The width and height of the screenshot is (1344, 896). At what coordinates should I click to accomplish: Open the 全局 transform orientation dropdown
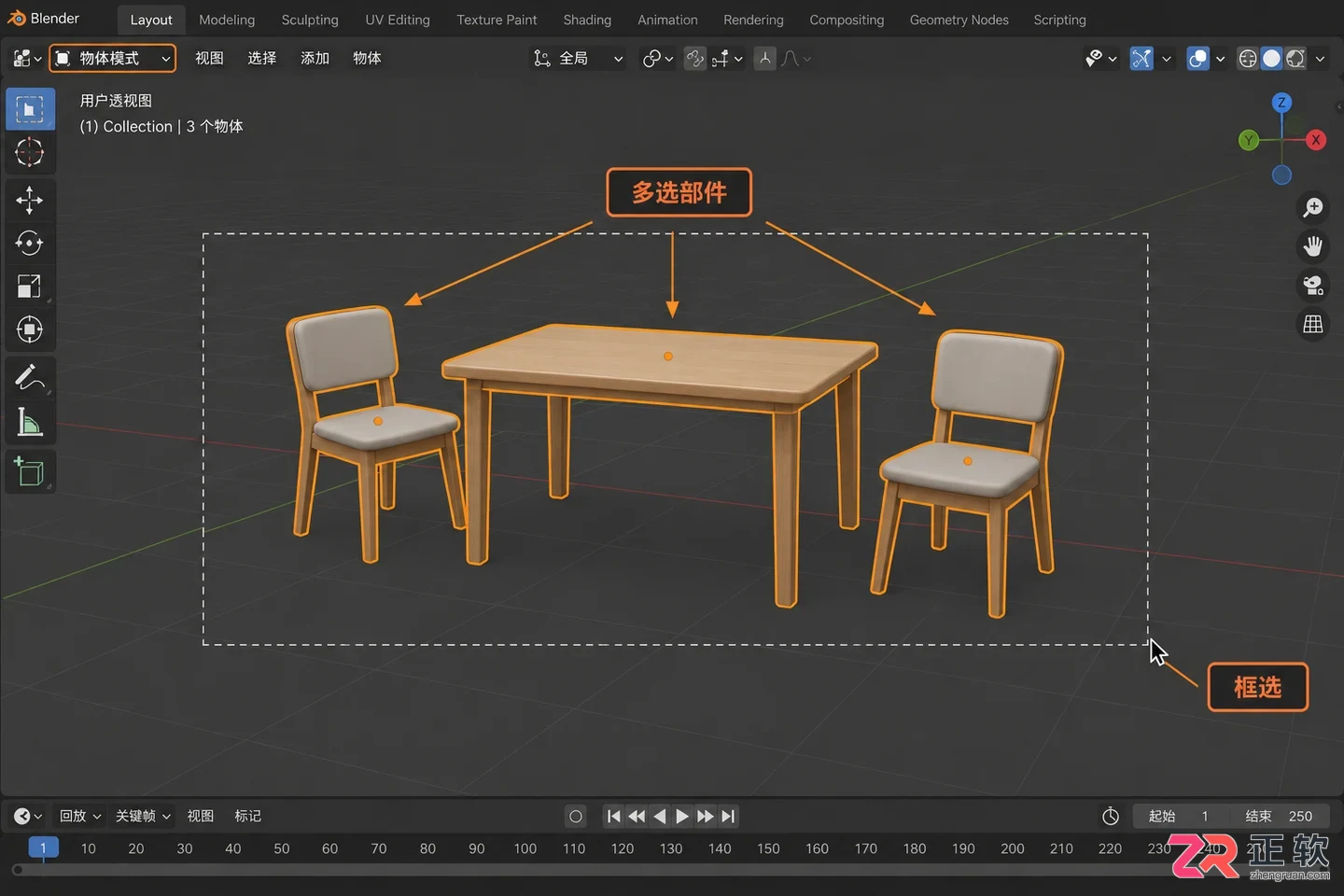pos(578,59)
